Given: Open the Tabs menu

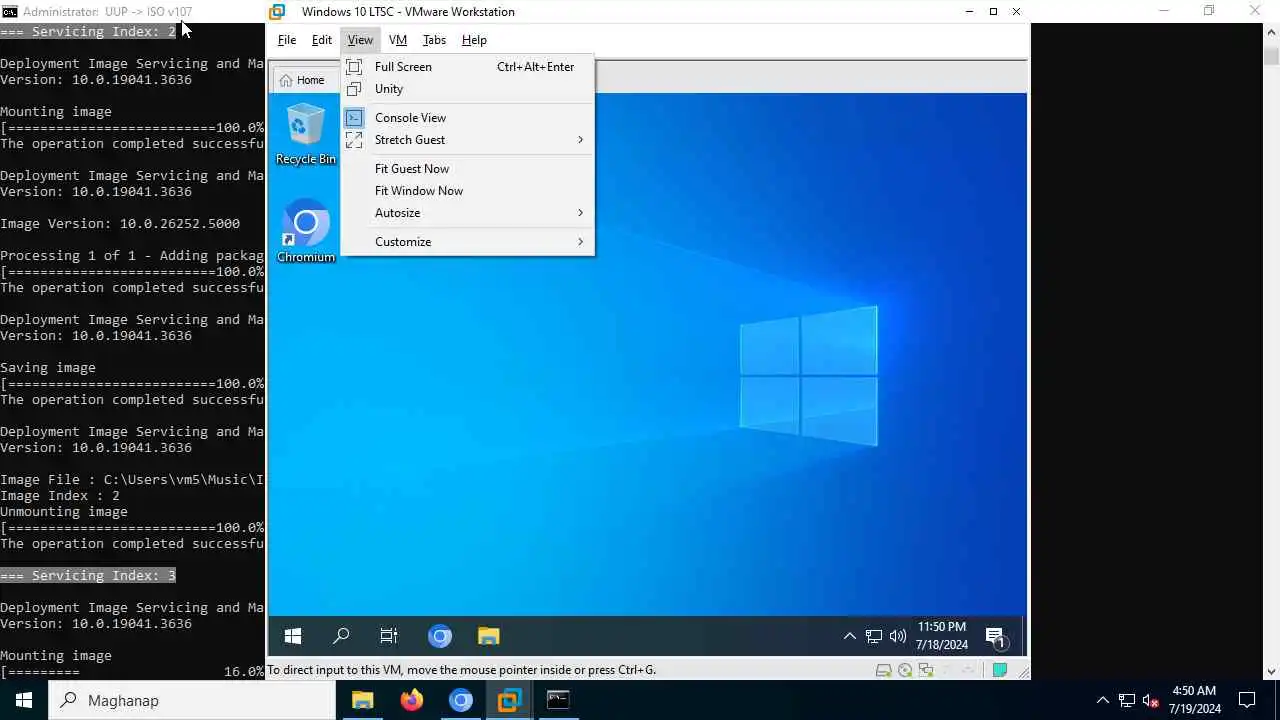Looking at the screenshot, I should pos(434,40).
